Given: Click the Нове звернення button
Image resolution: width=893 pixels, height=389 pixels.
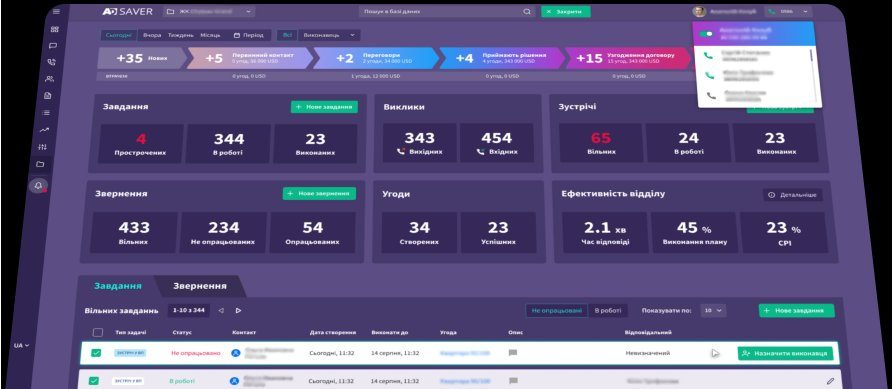Looking at the screenshot, I should [319, 194].
